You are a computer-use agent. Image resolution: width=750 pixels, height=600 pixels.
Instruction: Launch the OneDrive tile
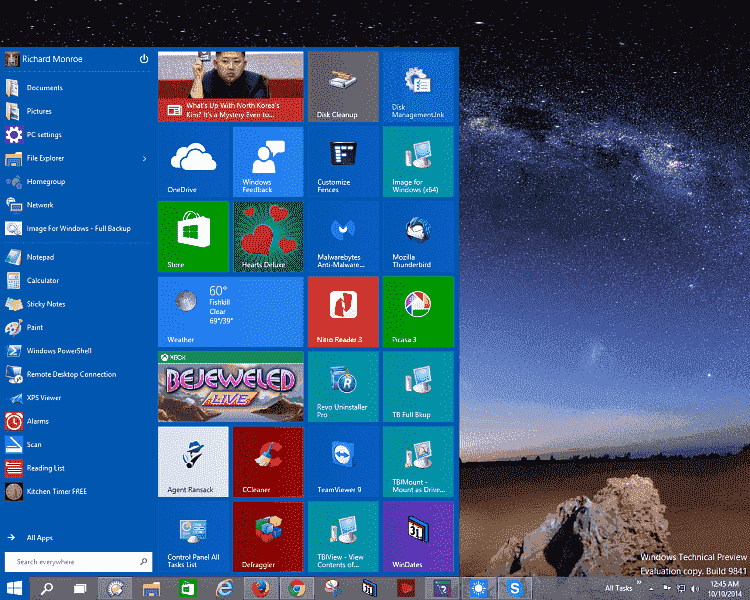click(x=193, y=162)
